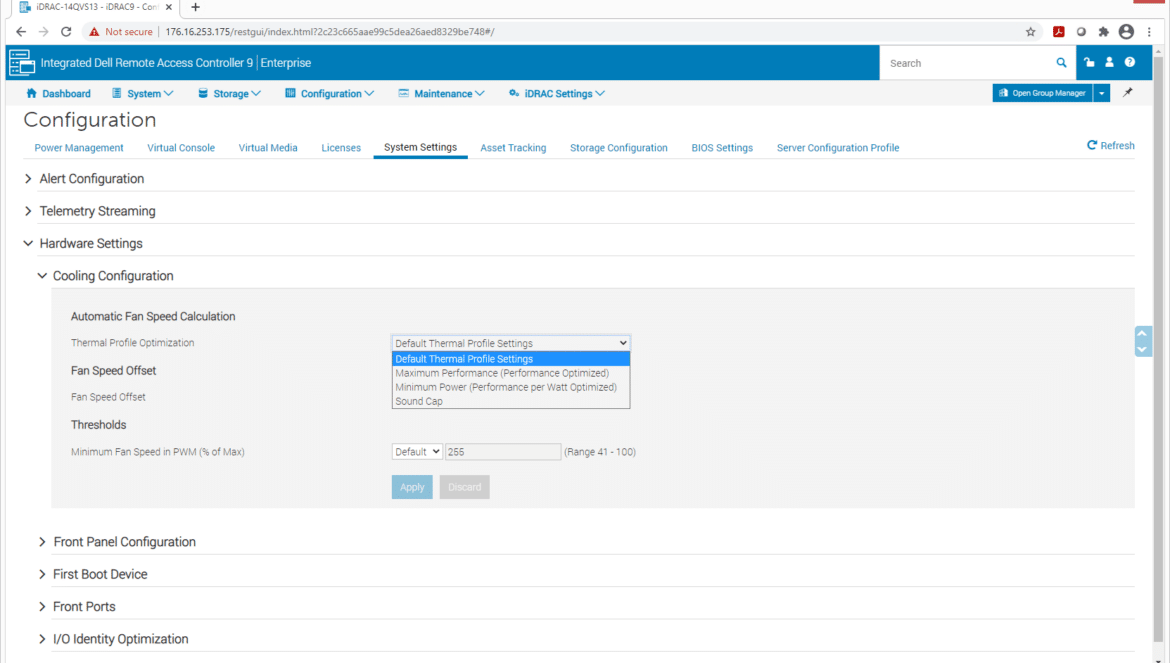This screenshot has height=663, width=1170.
Task: Open the Chrome profile avatar icon
Action: tap(1127, 32)
